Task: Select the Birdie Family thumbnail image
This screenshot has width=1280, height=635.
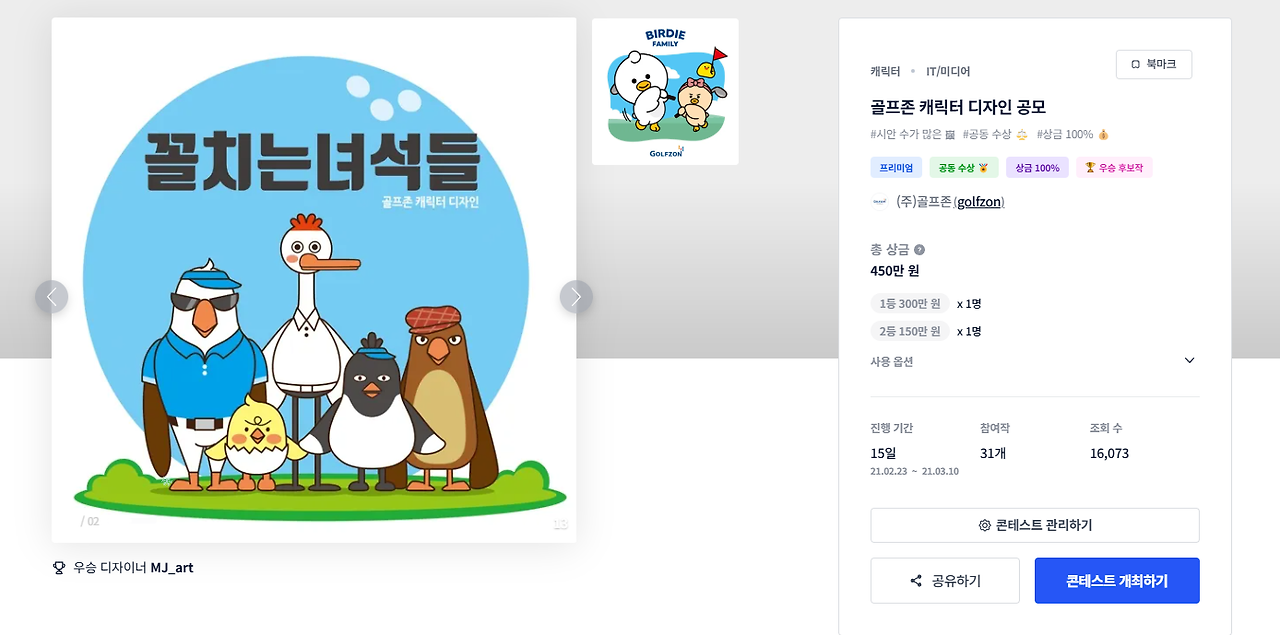Action: point(665,92)
